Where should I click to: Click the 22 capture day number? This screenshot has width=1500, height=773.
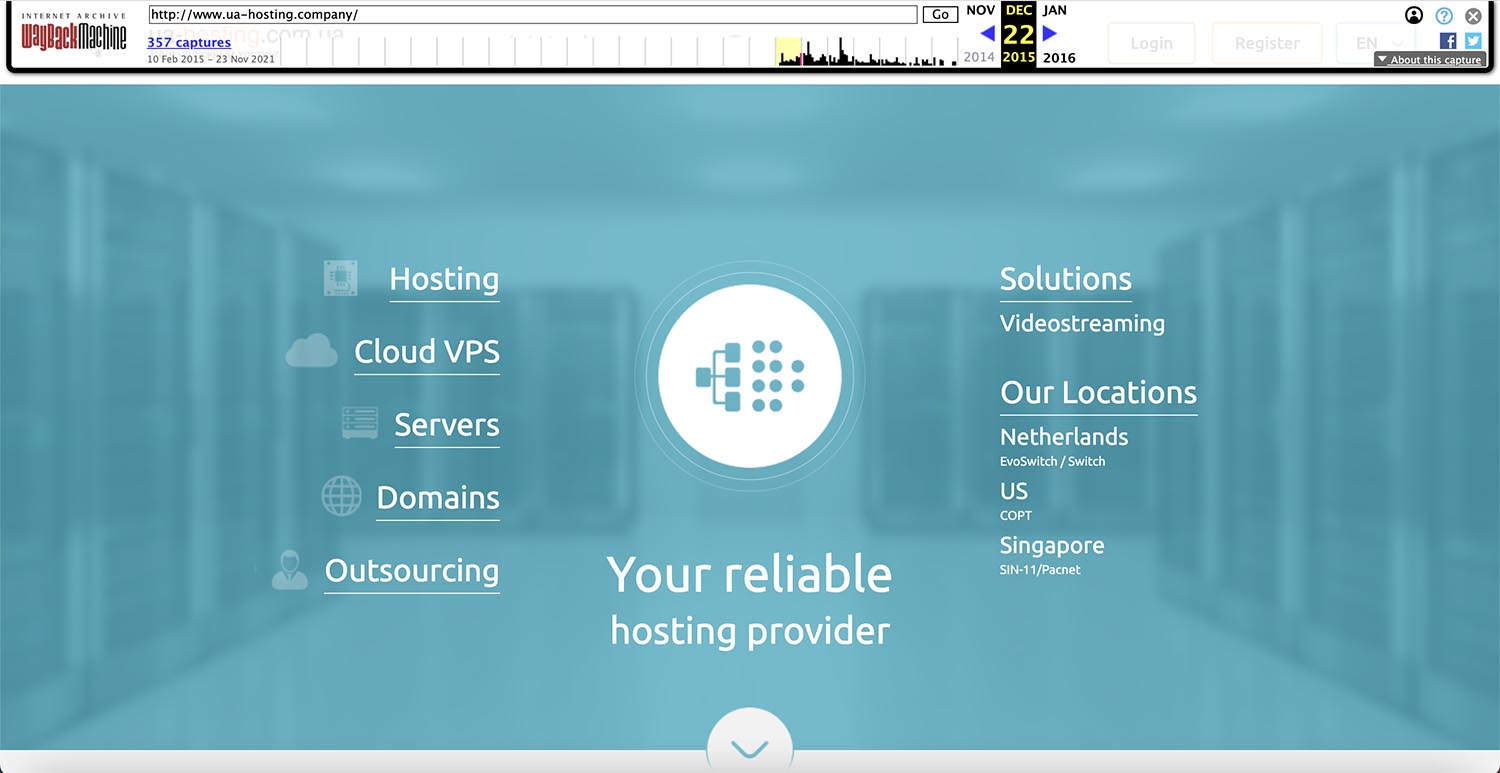tap(1019, 34)
